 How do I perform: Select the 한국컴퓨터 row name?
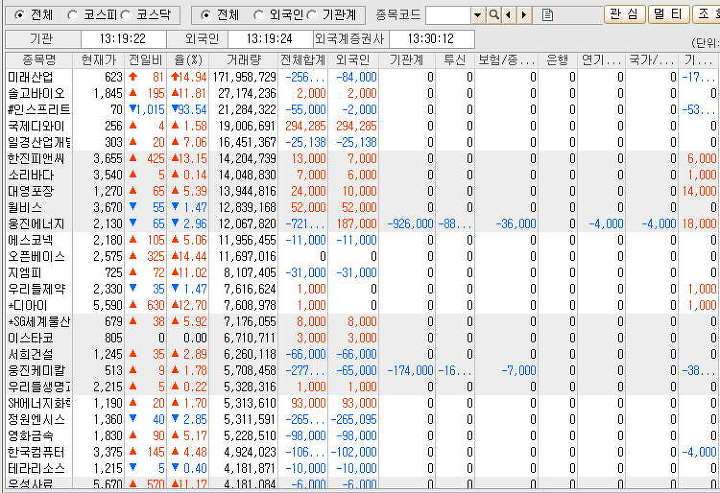pos(36,452)
